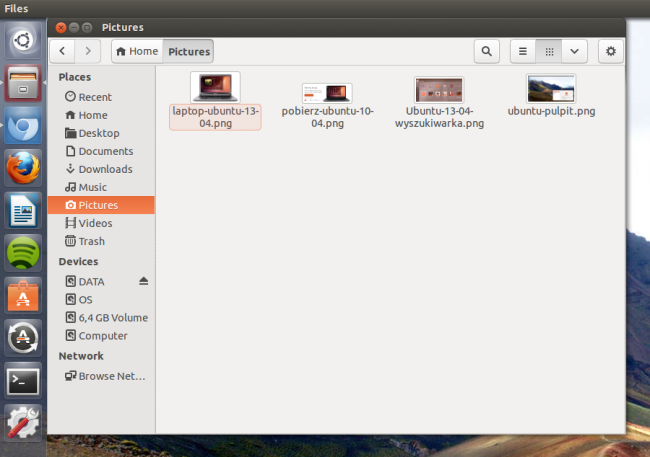Screen dimensions: 650x457
Task: Go back with the left arrow button
Action: point(62,51)
